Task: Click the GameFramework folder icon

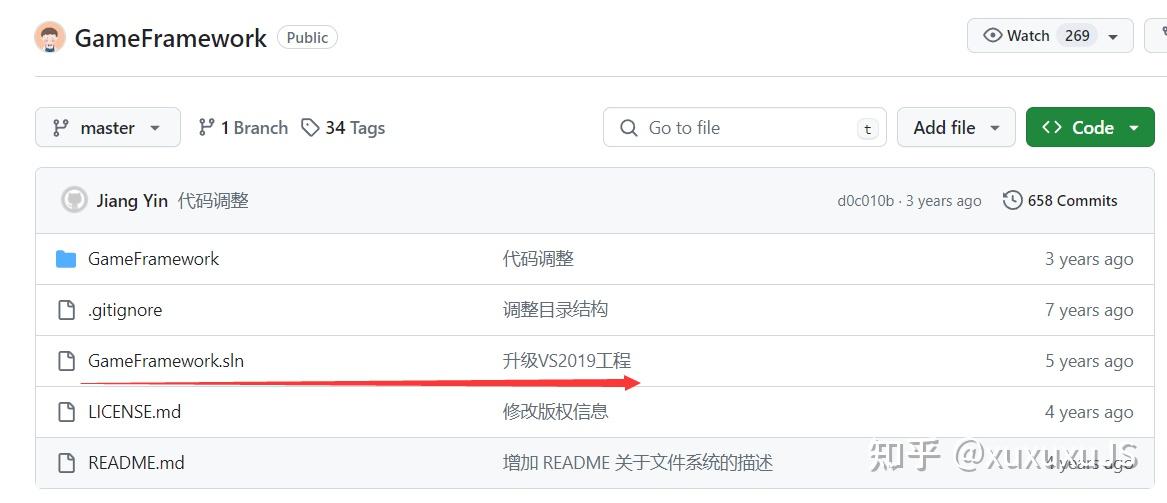Action: click(66, 259)
